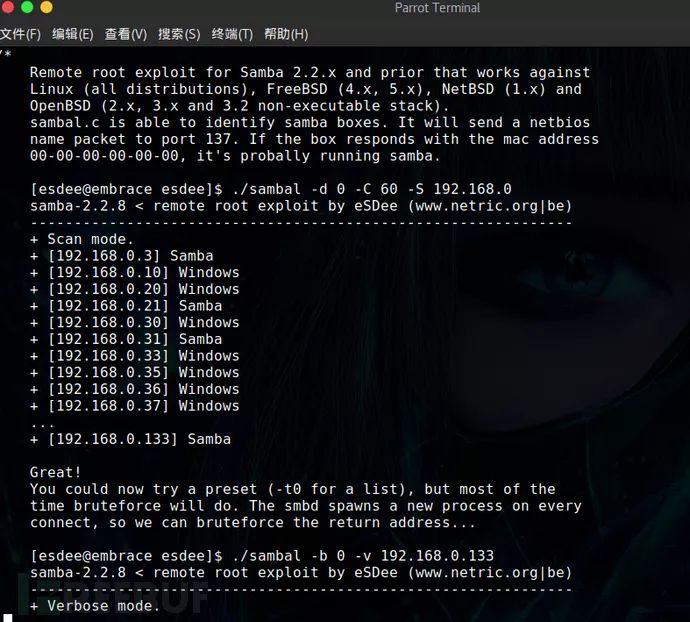Viewport: 690px width, 622px height.
Task: Click the command './sambal -b 0 -v 192.168.0.133'
Action: (x=363, y=556)
